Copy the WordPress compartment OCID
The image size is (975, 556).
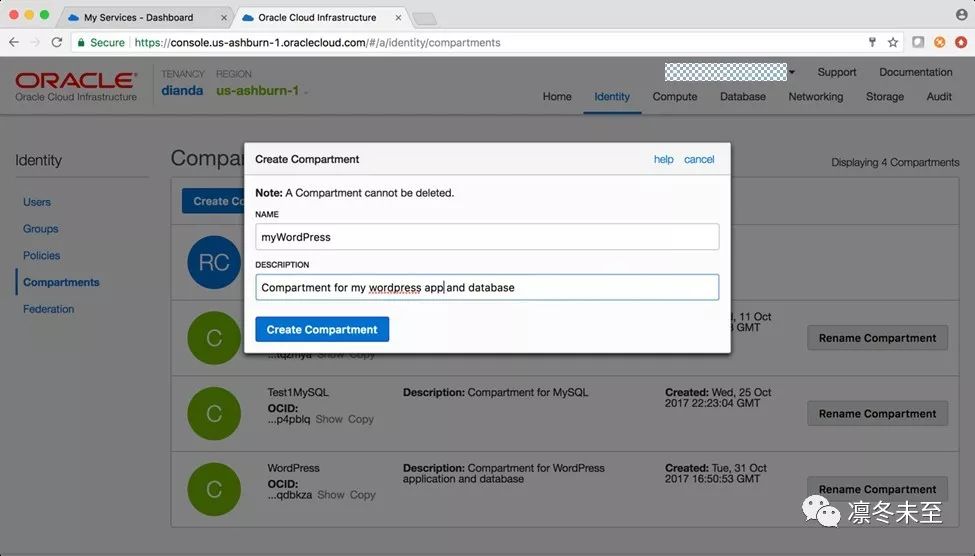(x=363, y=495)
